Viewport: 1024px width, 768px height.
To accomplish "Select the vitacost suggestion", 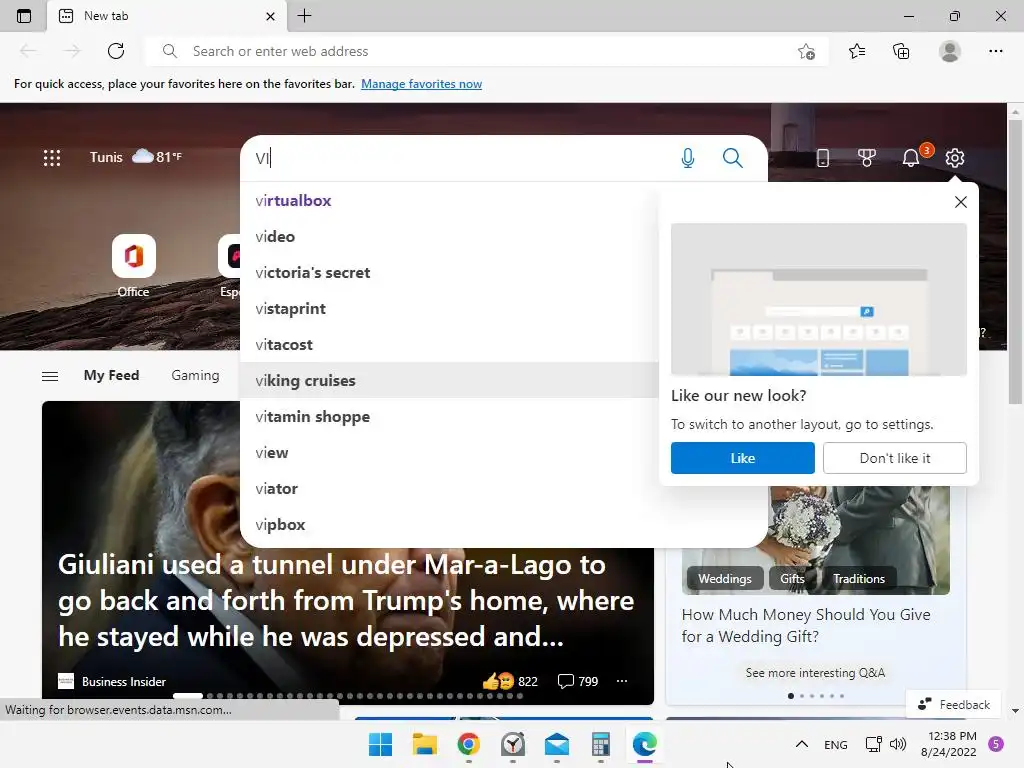I will [x=449, y=344].
